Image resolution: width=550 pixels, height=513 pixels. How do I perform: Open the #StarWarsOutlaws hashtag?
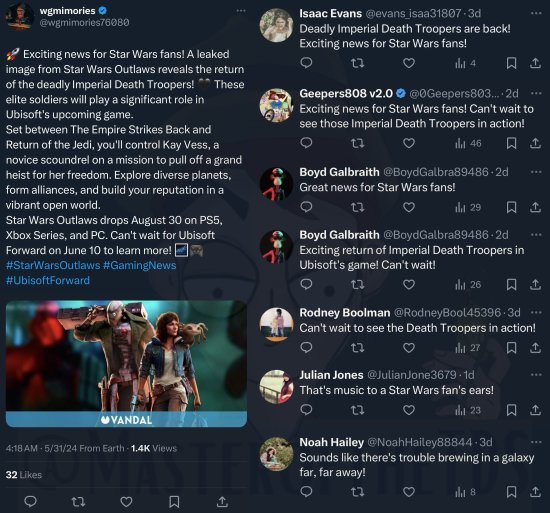(53, 265)
